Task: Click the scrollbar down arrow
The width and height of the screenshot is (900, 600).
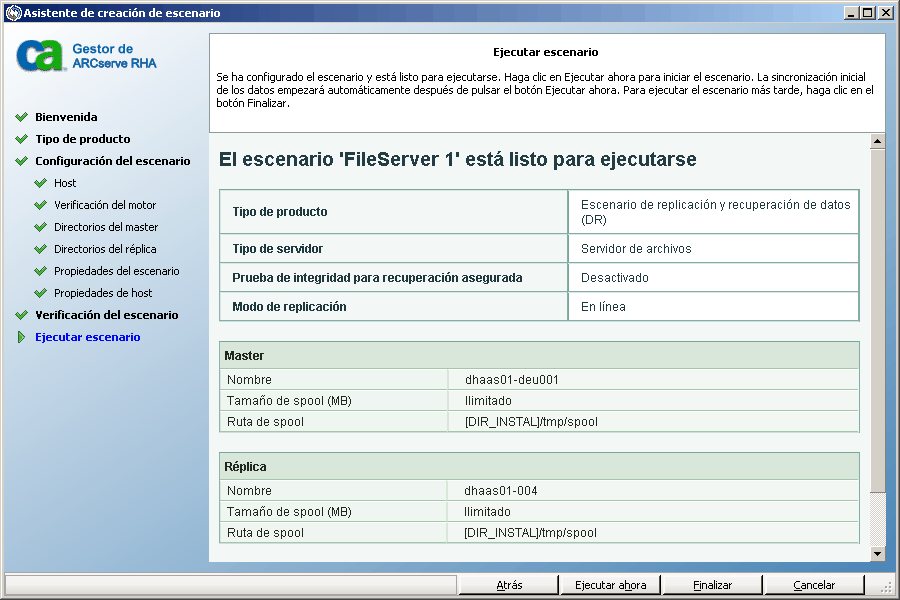Action: point(877,553)
